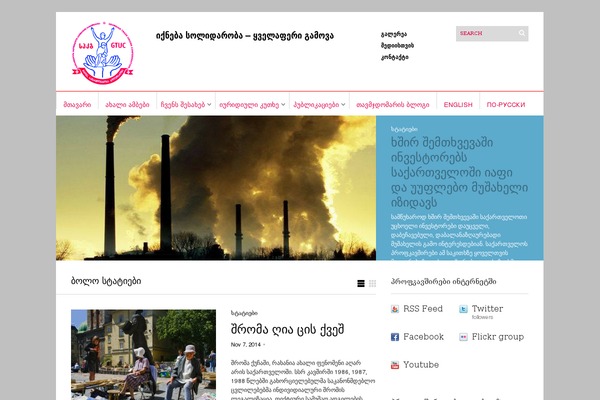This screenshot has height=400, width=600.
Task: Open the smokestacks featured banner image
Action: [216, 188]
